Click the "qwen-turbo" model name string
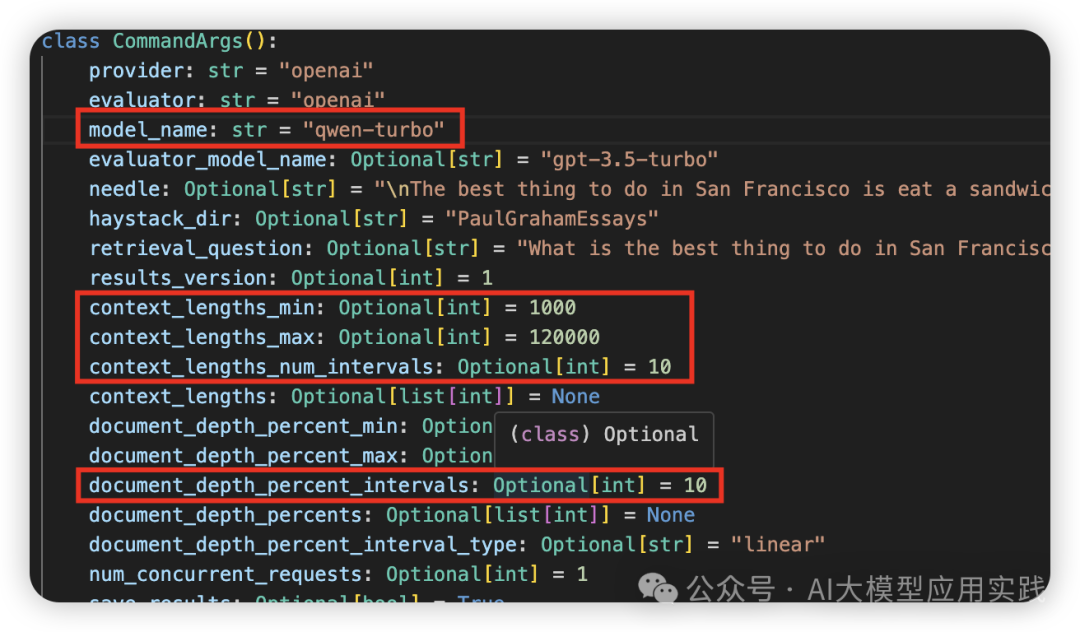1080x632 pixels. coord(374,130)
